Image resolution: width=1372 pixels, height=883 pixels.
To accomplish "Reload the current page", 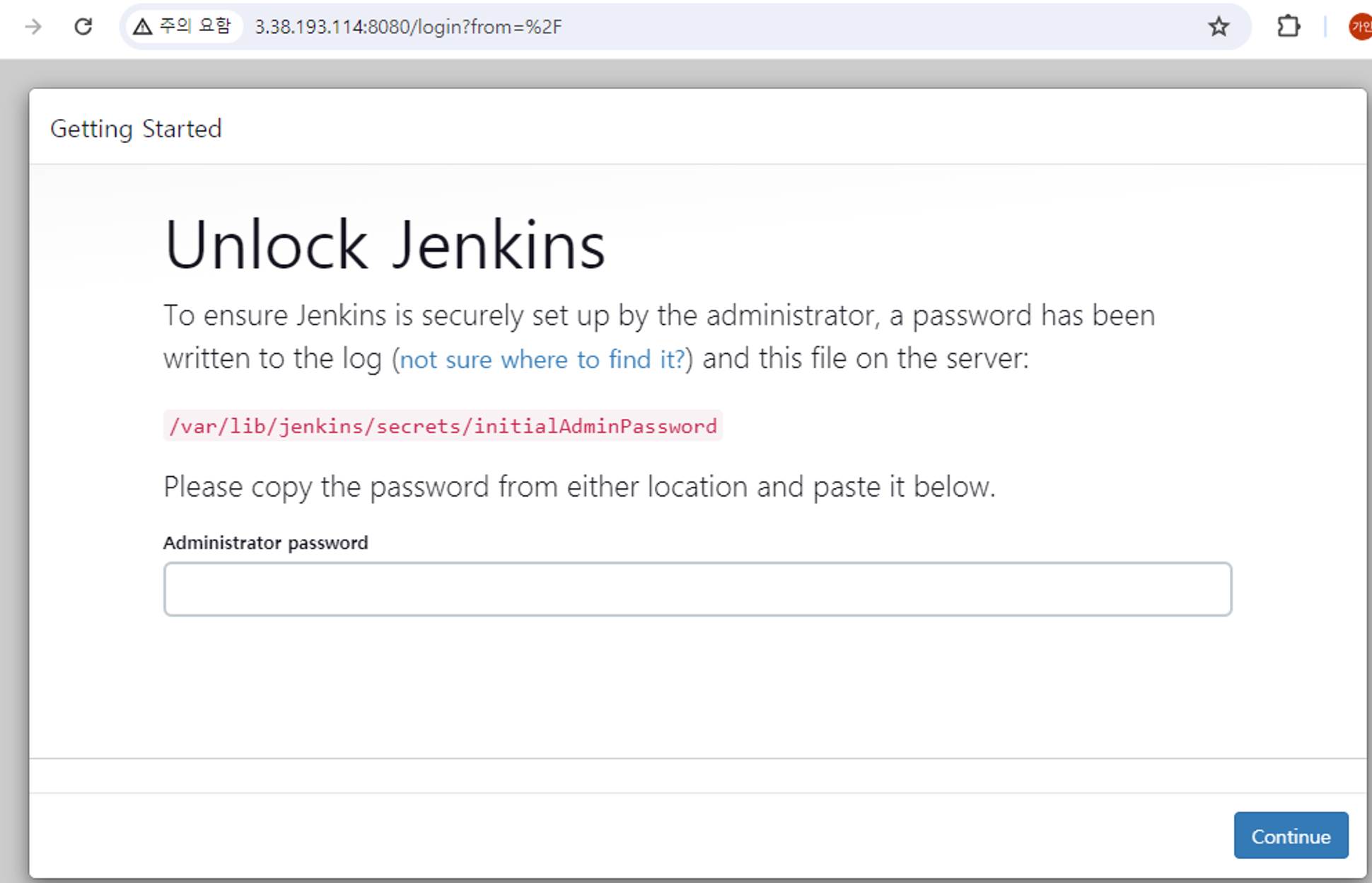I will pyautogui.click(x=83, y=27).
